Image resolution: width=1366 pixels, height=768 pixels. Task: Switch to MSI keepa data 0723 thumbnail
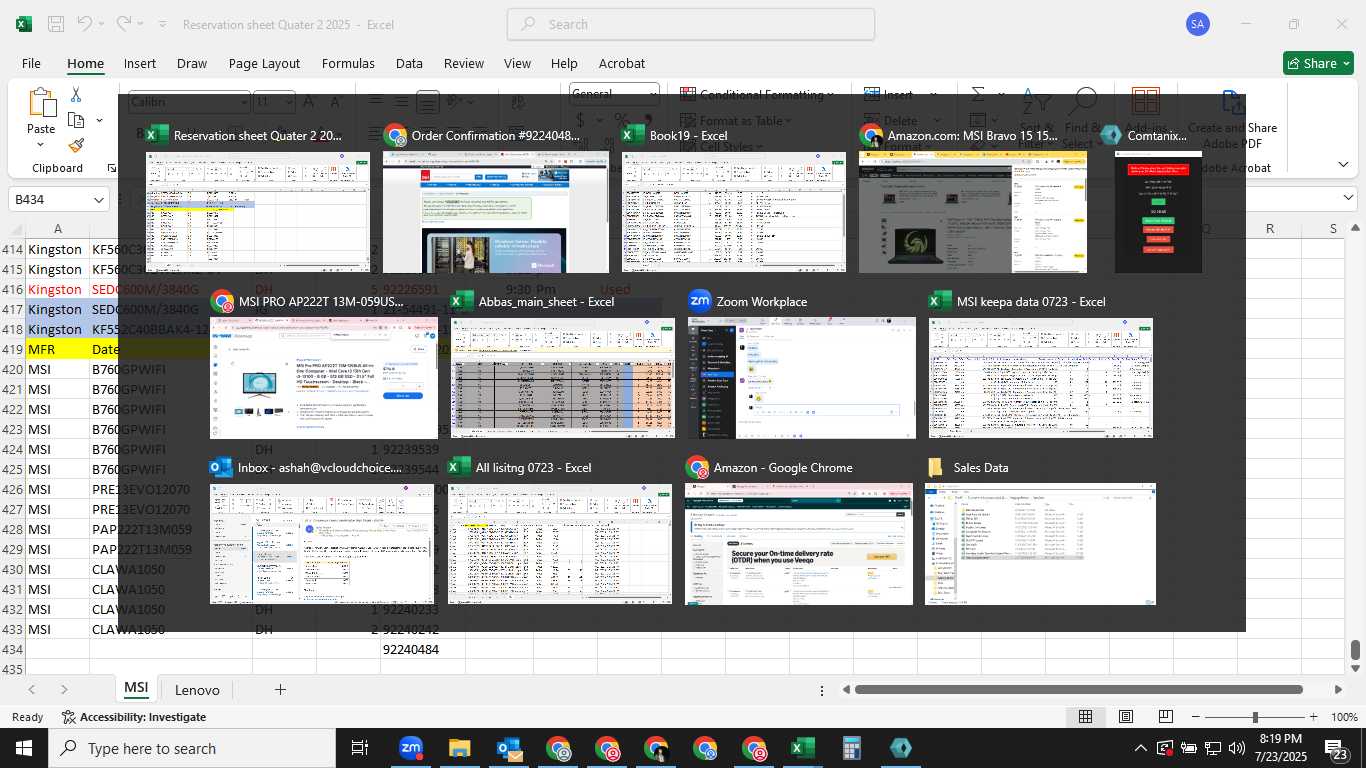(1041, 378)
